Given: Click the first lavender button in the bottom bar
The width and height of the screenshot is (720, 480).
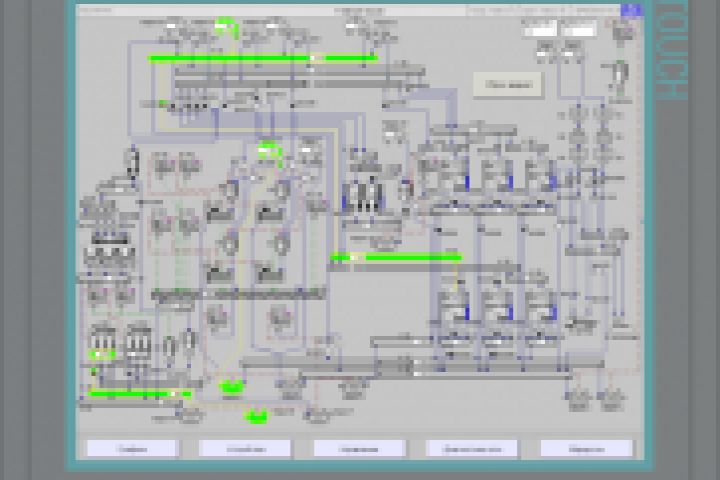Looking at the screenshot, I should [x=132, y=449].
